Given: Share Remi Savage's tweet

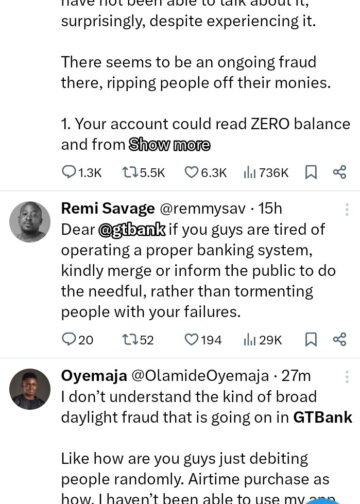Looking at the screenshot, I should [x=340, y=339].
